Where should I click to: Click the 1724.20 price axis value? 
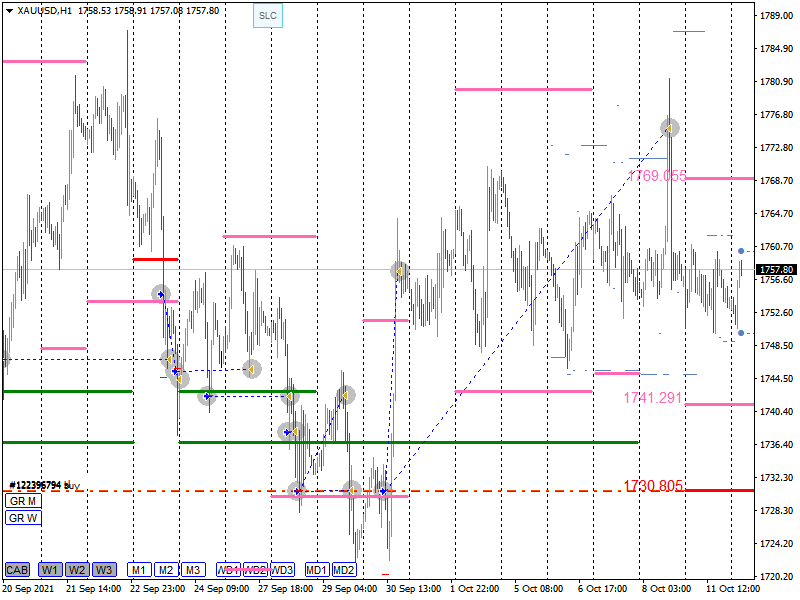[777, 543]
